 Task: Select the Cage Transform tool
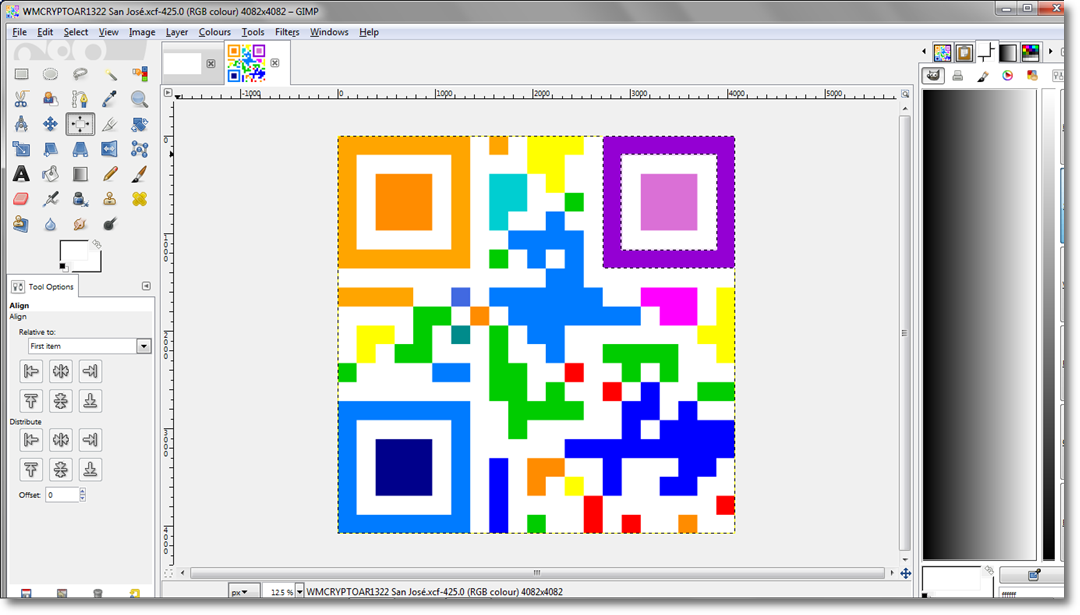(x=139, y=149)
